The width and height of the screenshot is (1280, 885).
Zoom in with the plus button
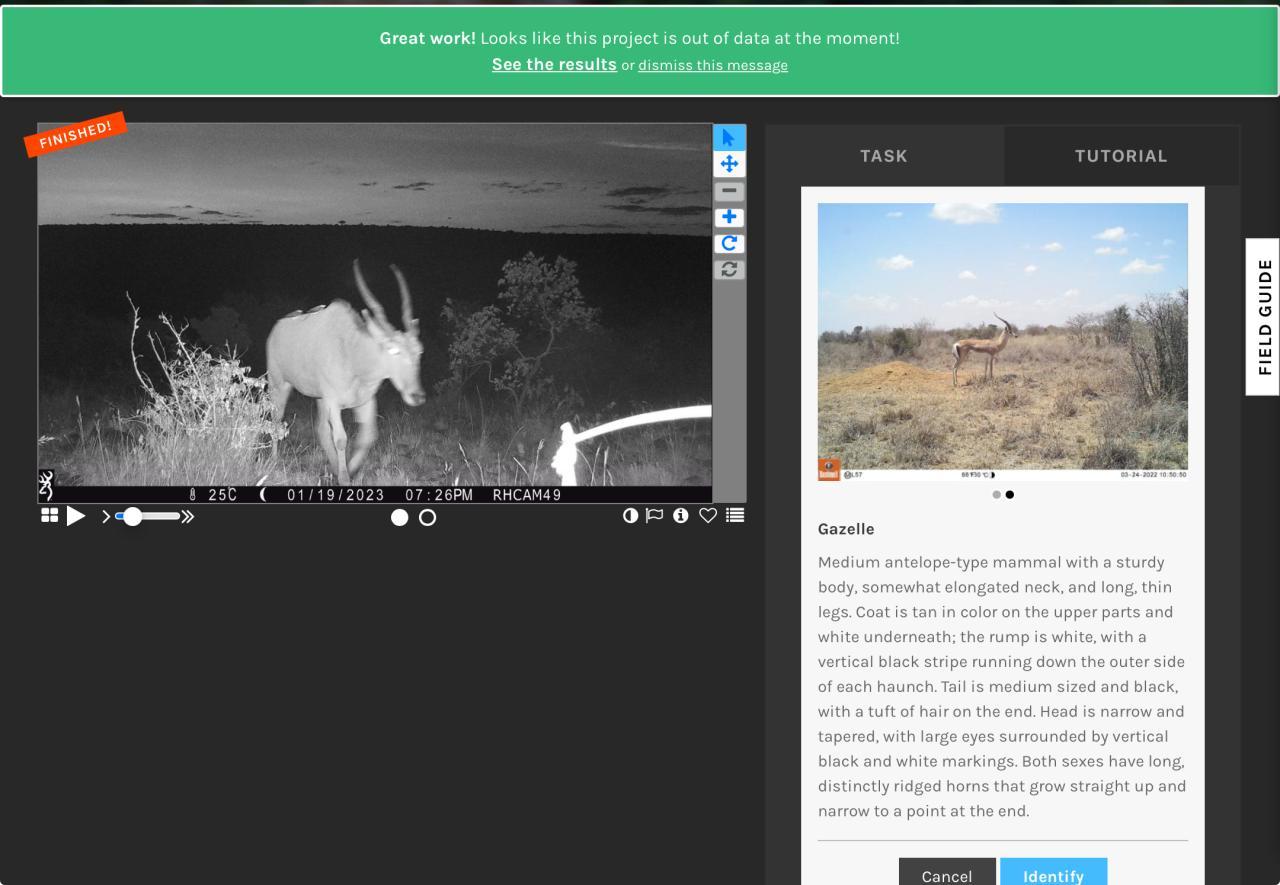(729, 217)
